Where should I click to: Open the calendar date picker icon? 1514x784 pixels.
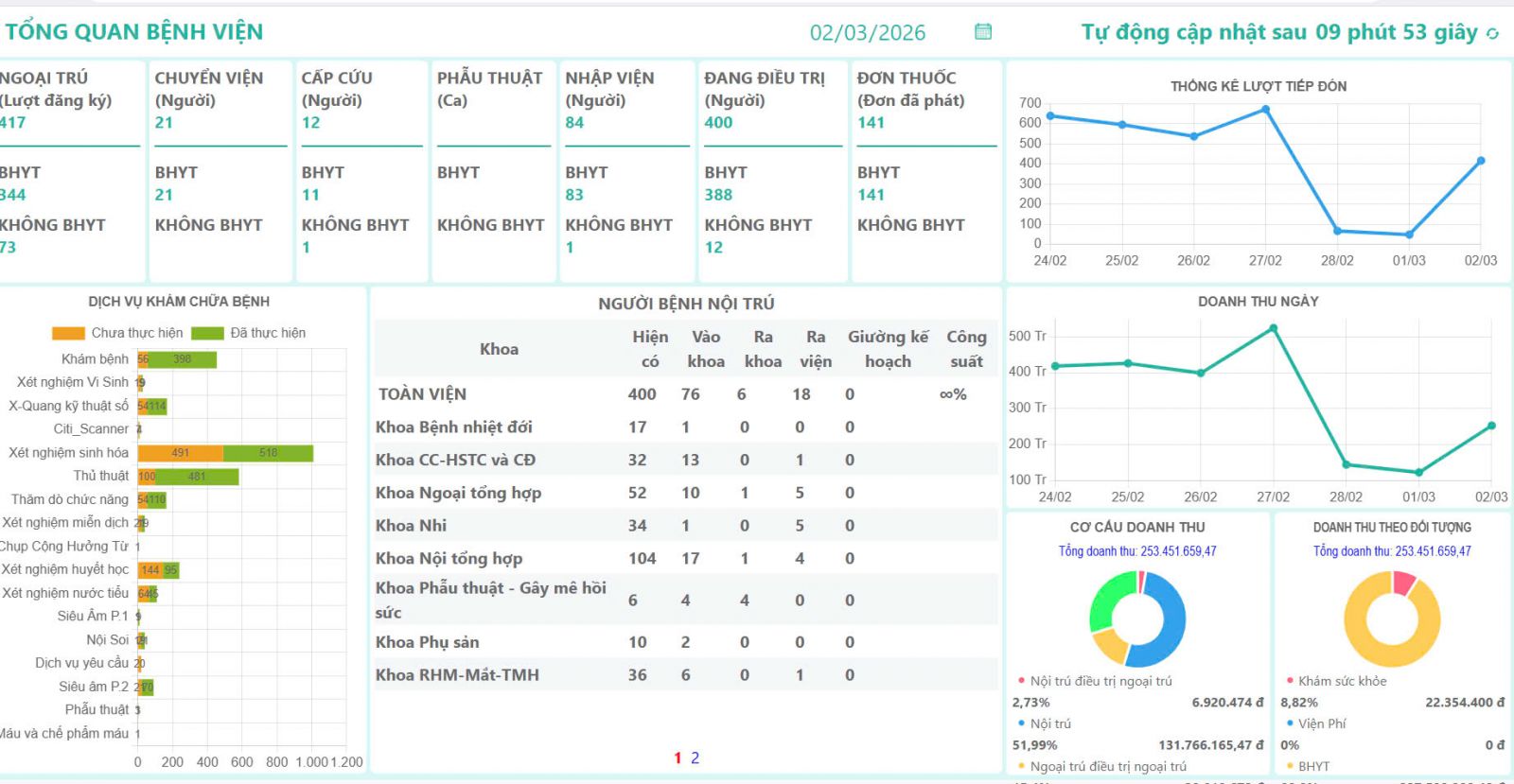click(983, 32)
